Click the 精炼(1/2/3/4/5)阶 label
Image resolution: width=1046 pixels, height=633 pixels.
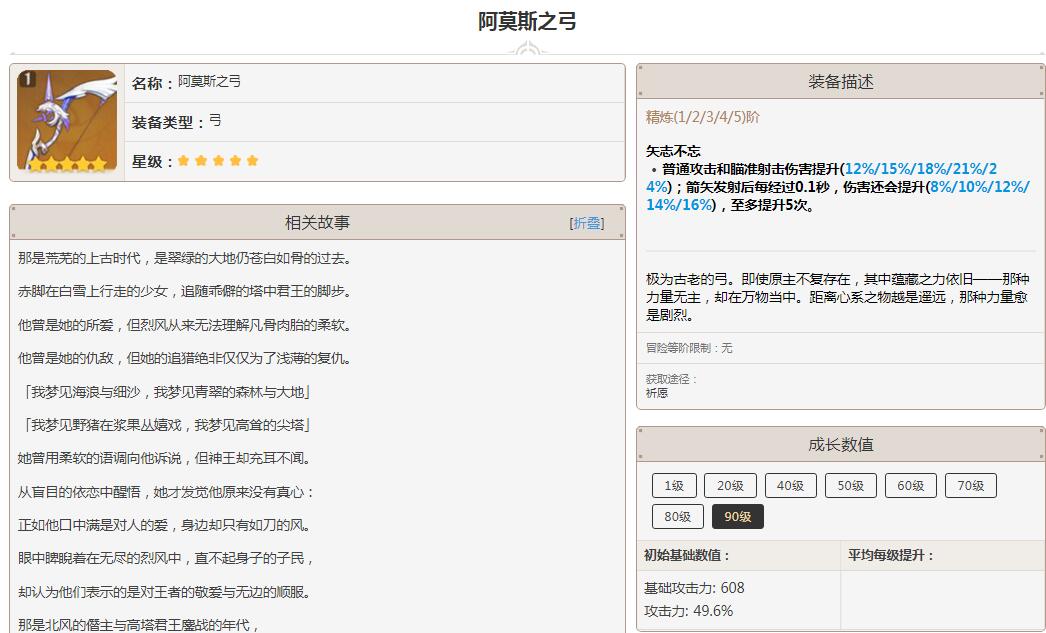click(702, 117)
